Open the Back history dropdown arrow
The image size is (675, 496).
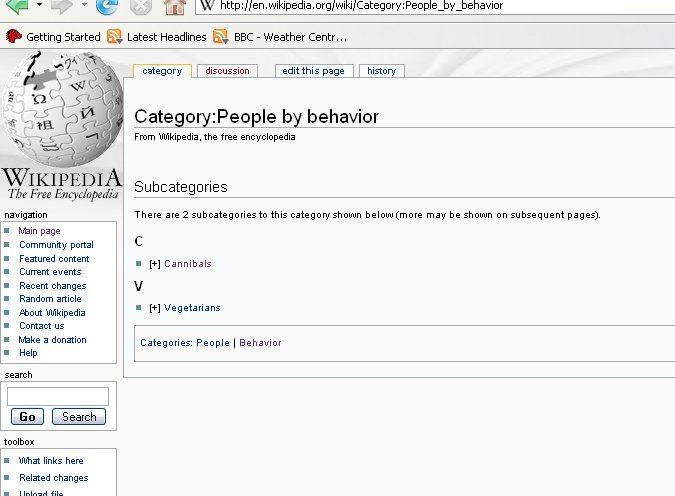tap(40, 5)
